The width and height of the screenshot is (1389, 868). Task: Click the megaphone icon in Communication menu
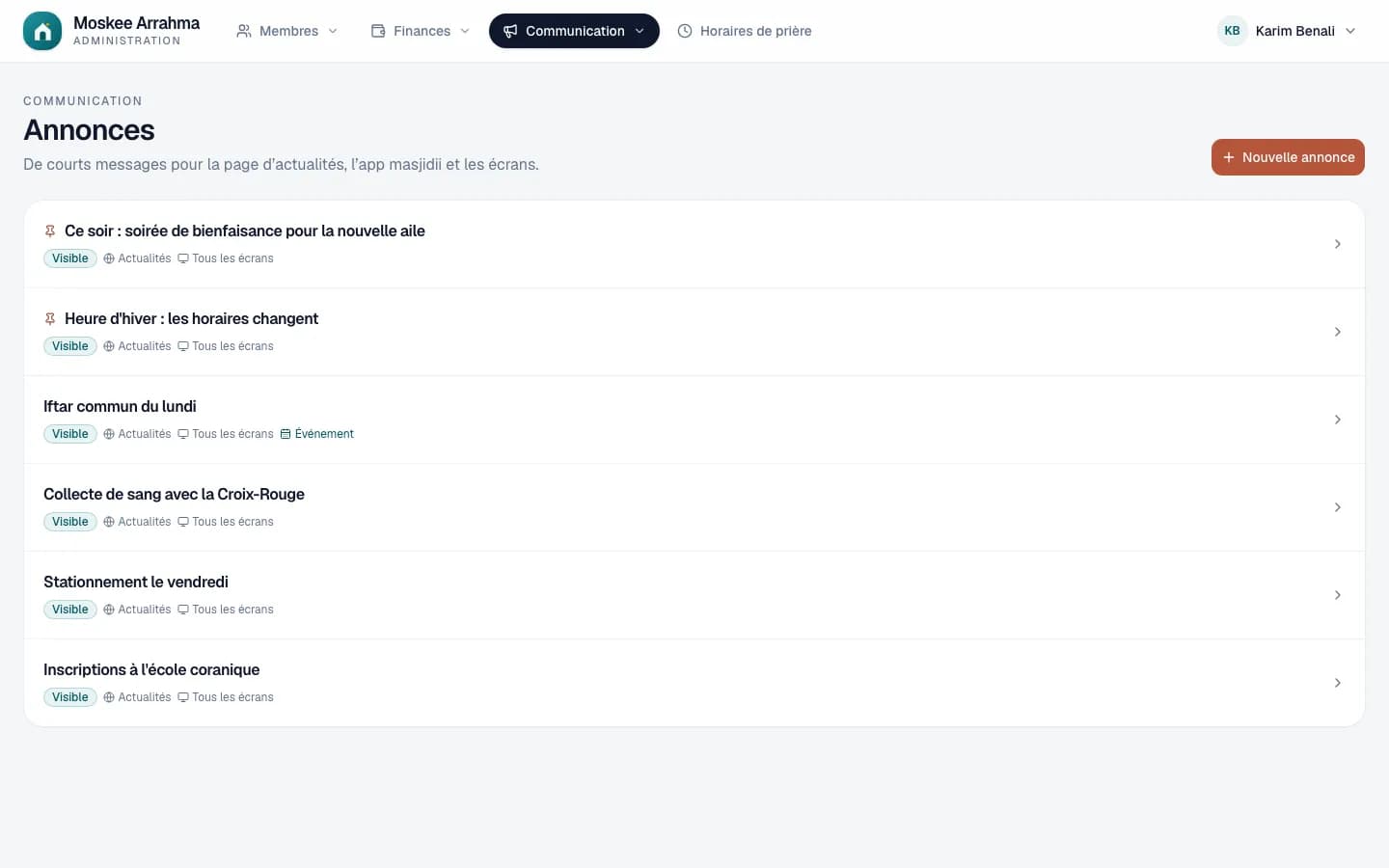(x=510, y=31)
